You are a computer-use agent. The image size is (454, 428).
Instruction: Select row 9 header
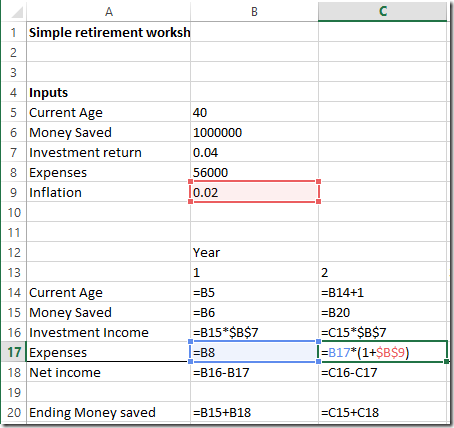pyautogui.click(x=14, y=192)
